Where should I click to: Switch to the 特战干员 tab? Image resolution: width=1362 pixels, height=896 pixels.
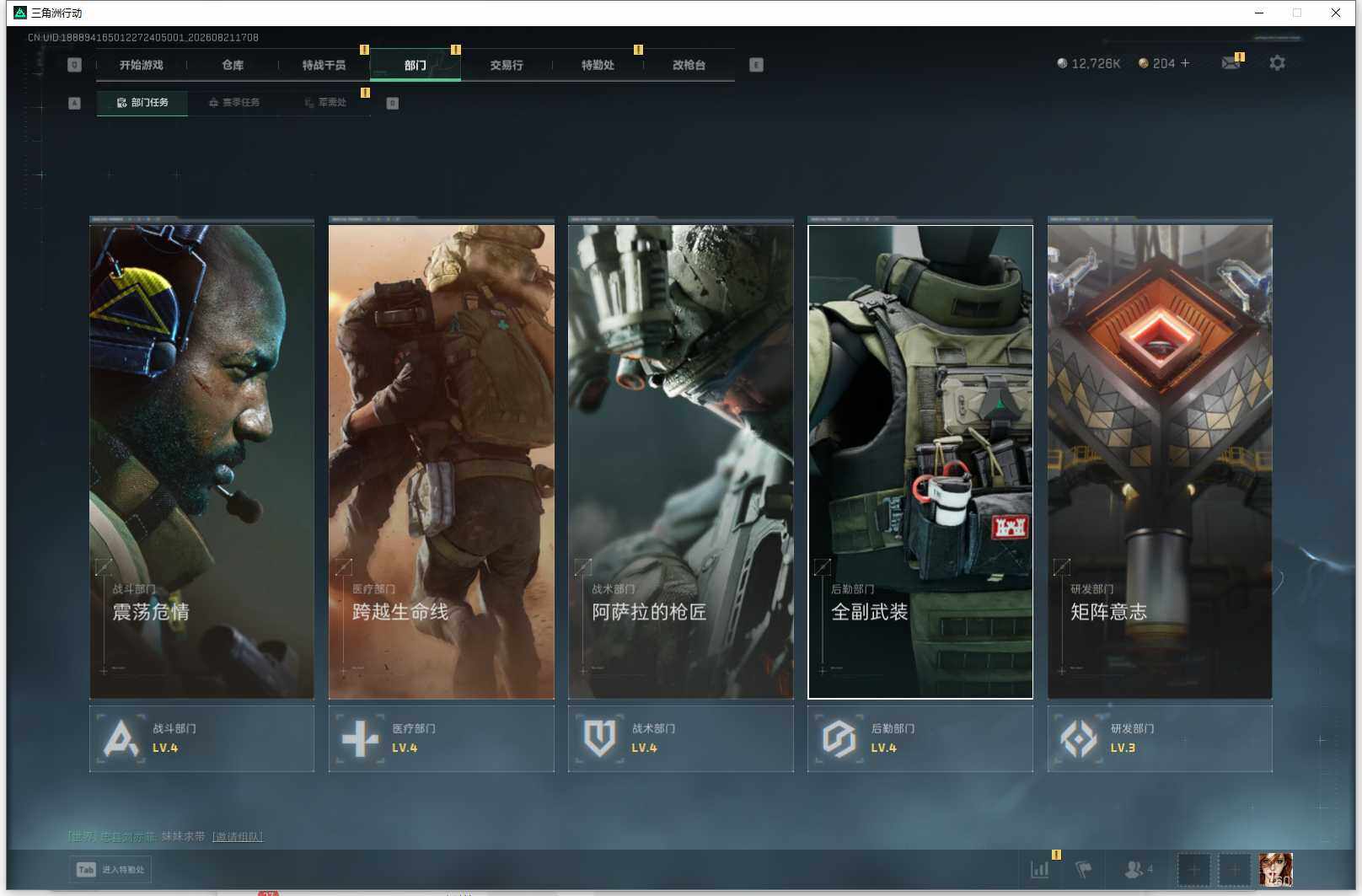coord(324,65)
